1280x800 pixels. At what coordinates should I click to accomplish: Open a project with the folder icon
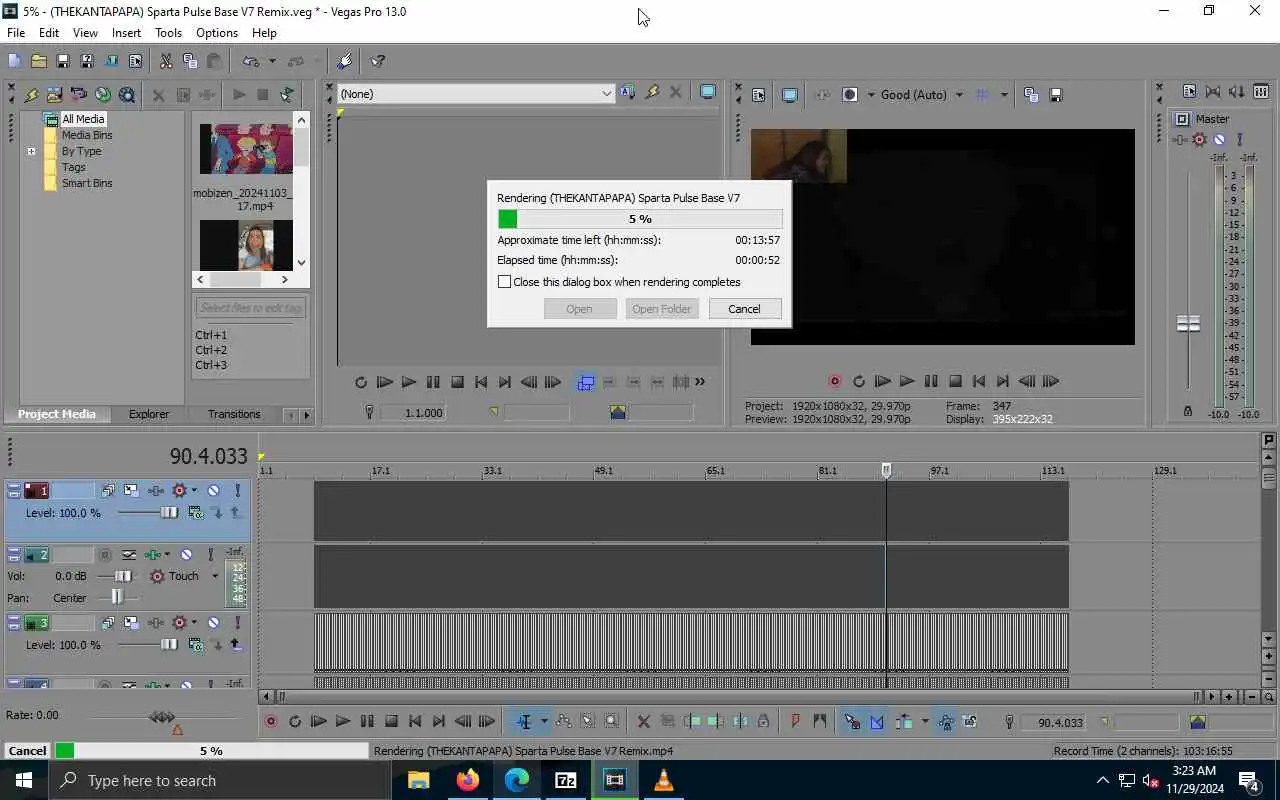point(38,61)
